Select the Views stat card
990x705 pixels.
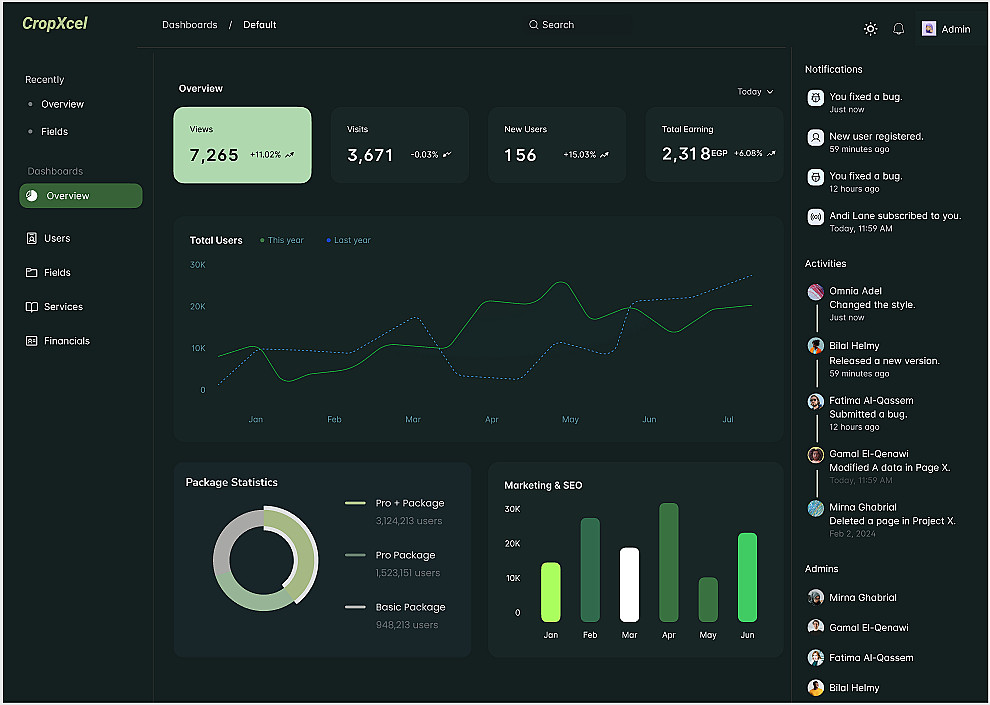point(242,145)
